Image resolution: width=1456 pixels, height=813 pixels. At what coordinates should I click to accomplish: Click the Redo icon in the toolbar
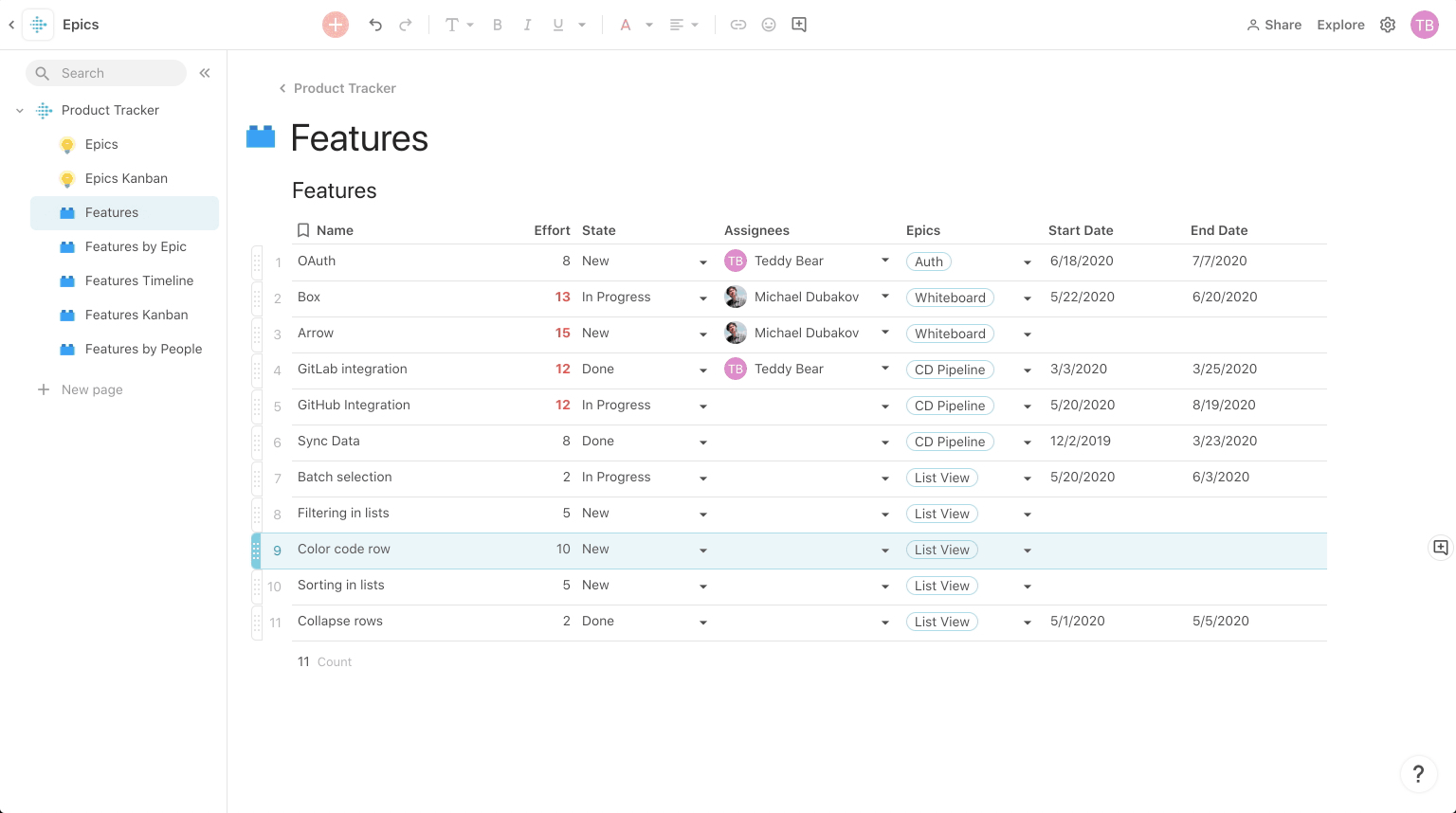[405, 25]
